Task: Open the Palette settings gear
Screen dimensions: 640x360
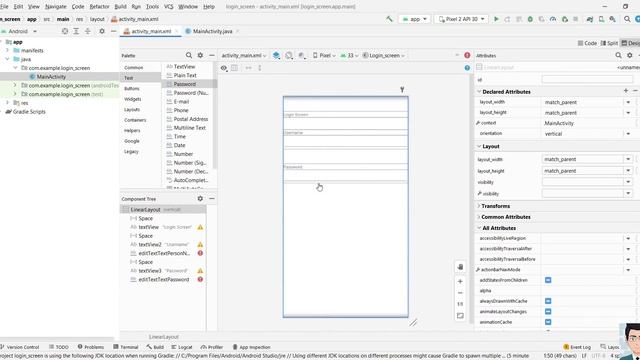Action: tap(200, 55)
